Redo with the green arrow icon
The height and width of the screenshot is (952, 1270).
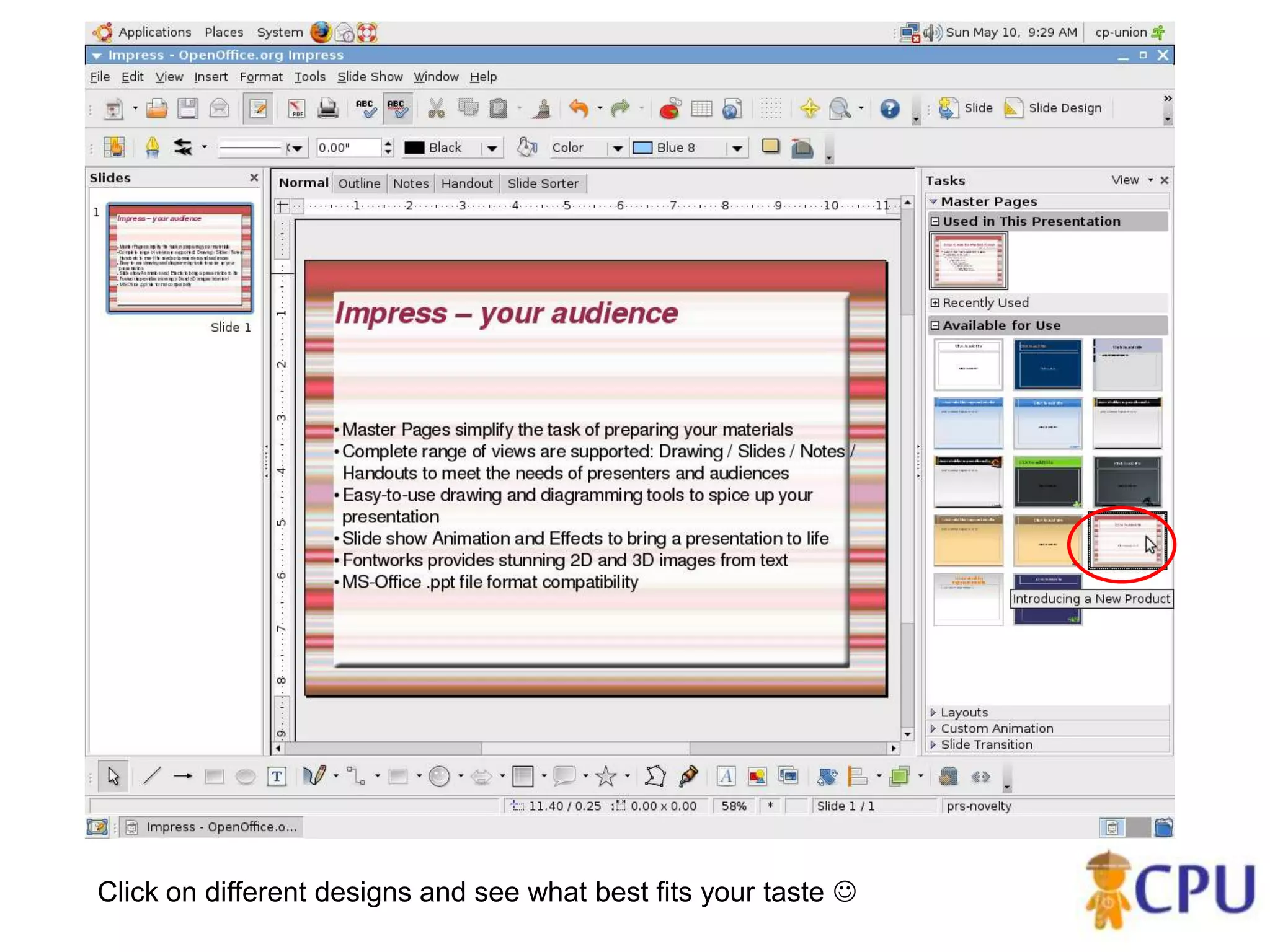tap(620, 108)
